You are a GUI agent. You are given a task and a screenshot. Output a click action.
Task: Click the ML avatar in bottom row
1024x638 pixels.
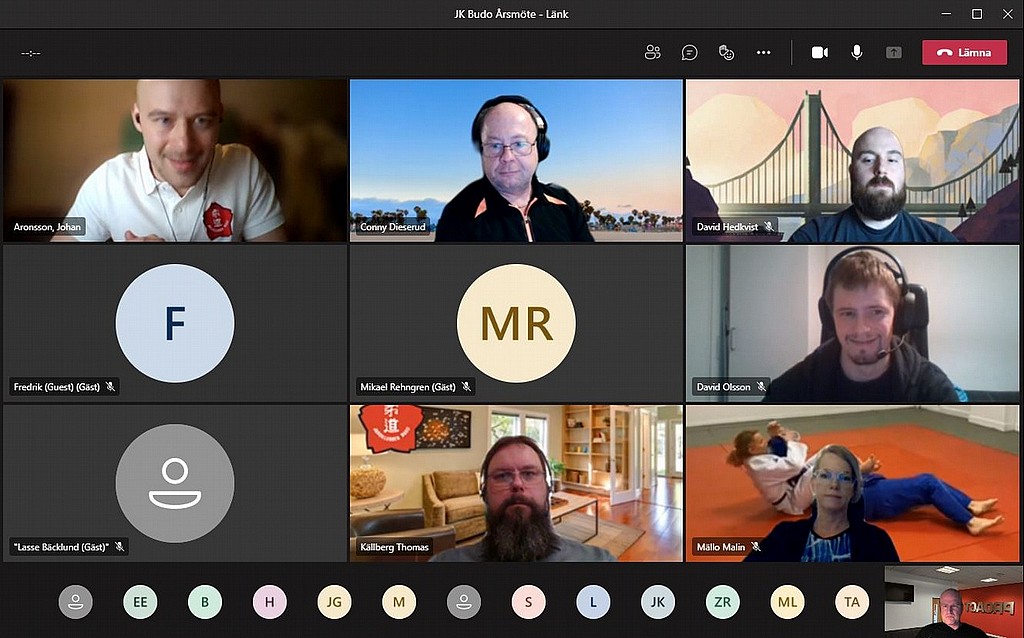pos(787,602)
